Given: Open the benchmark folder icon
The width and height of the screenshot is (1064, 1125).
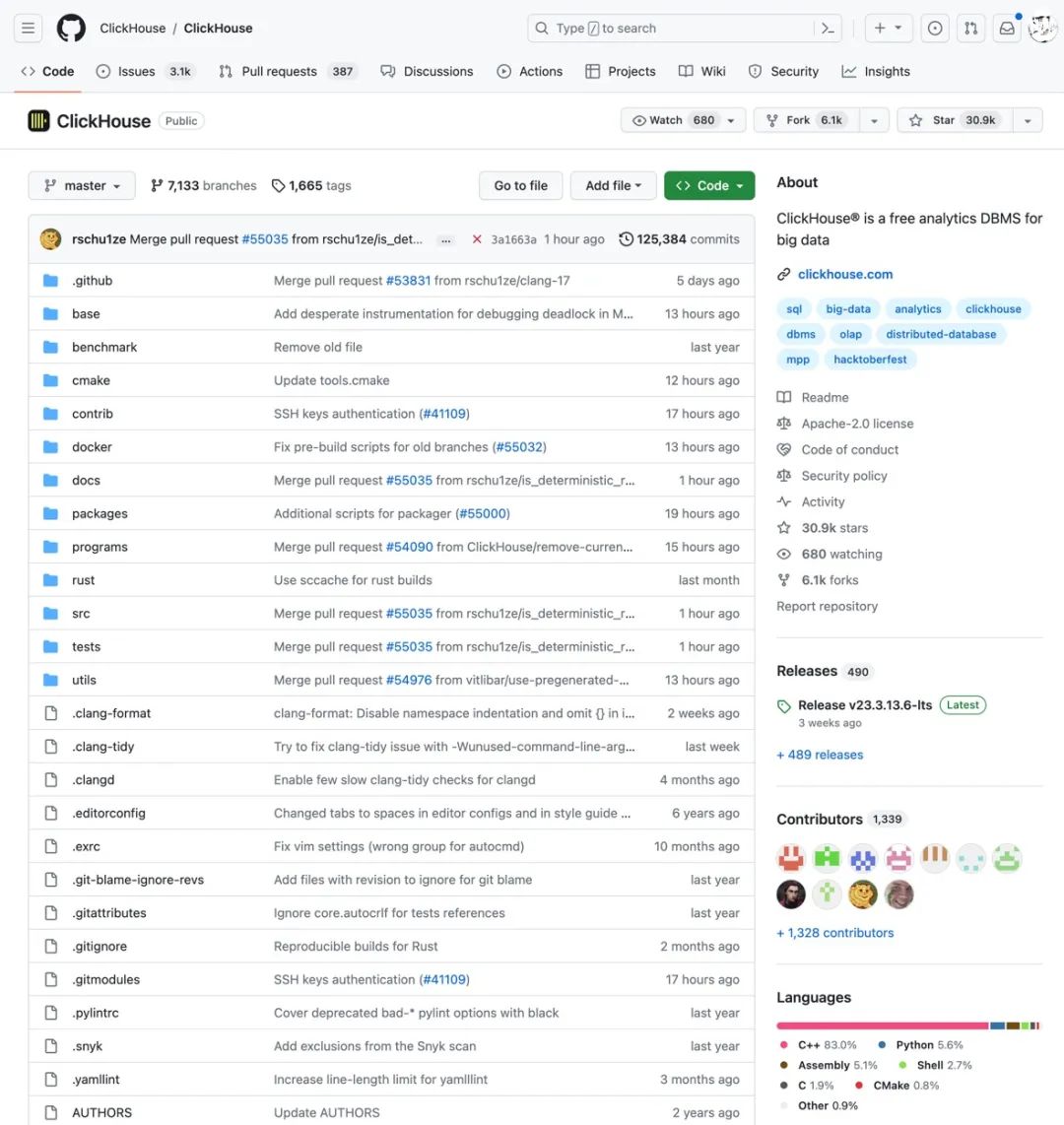Looking at the screenshot, I should click(x=50, y=348).
